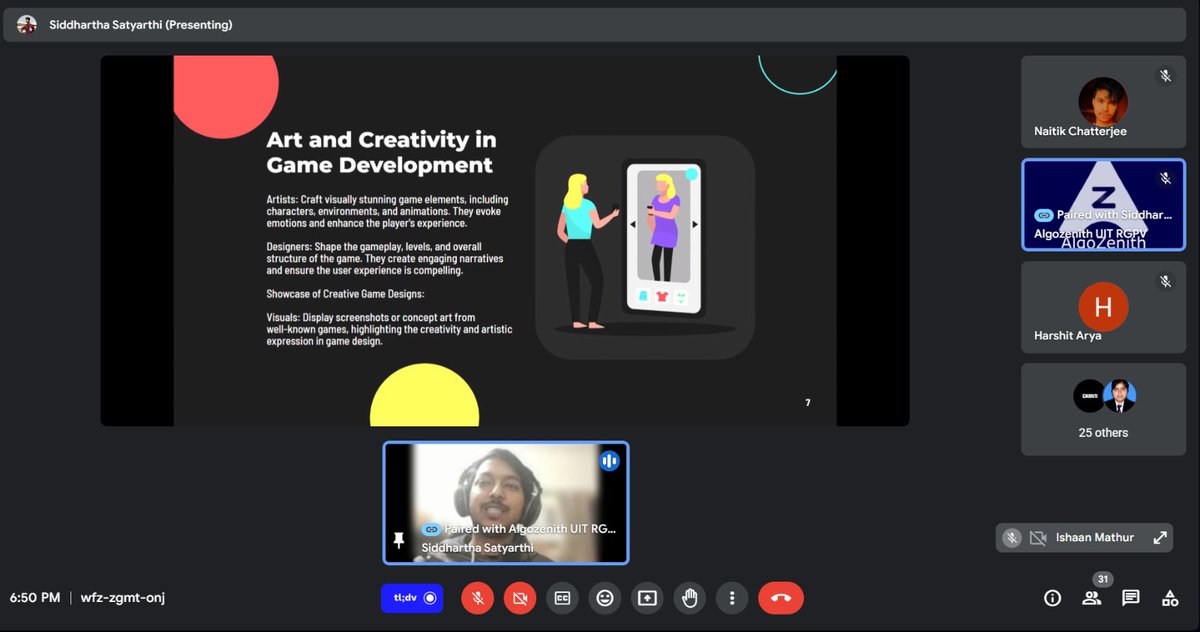This screenshot has width=1200, height=632.
Task: Select Harshit Arya participant tile
Action: [x=1103, y=307]
